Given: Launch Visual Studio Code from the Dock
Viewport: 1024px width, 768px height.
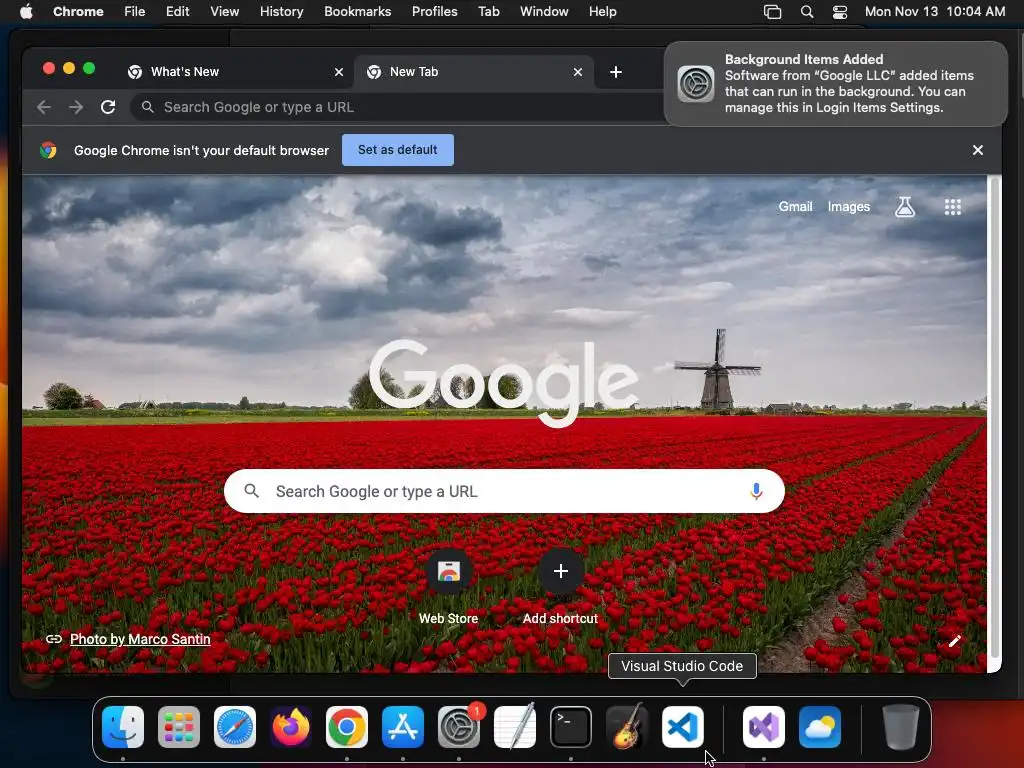Looking at the screenshot, I should click(x=682, y=727).
